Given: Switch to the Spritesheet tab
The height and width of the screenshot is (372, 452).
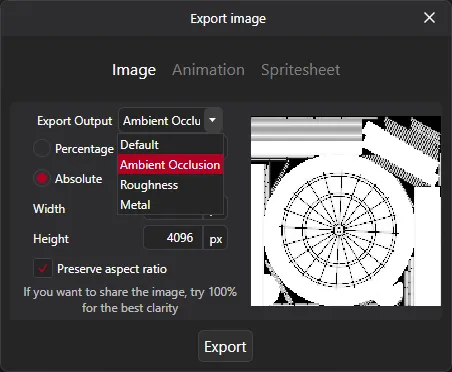Looking at the screenshot, I should [x=301, y=70].
